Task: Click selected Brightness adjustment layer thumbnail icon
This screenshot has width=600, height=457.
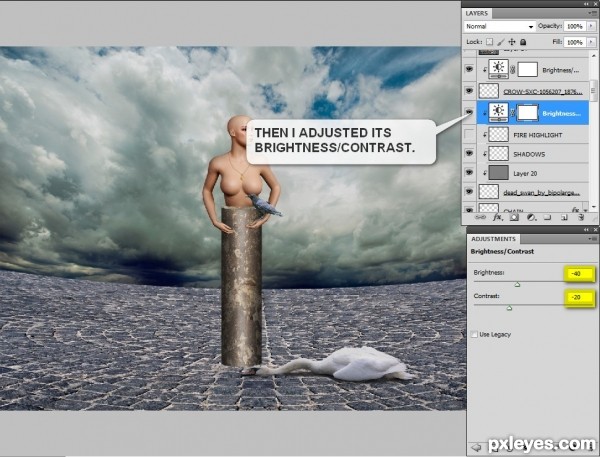Action: pos(499,113)
